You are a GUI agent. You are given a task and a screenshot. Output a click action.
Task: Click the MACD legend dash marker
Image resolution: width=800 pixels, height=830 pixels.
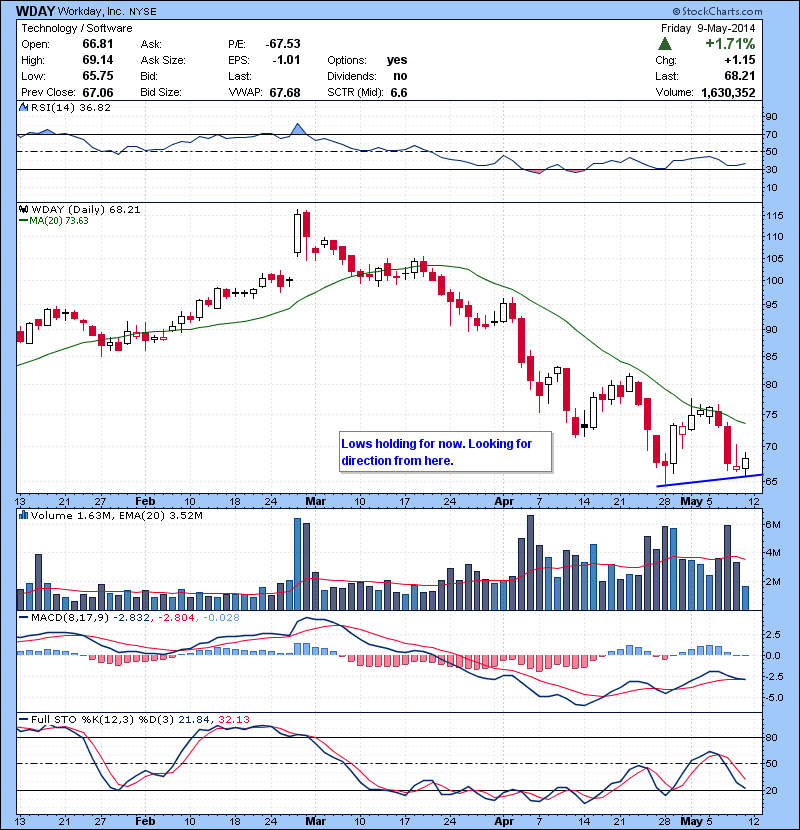(x=23, y=617)
